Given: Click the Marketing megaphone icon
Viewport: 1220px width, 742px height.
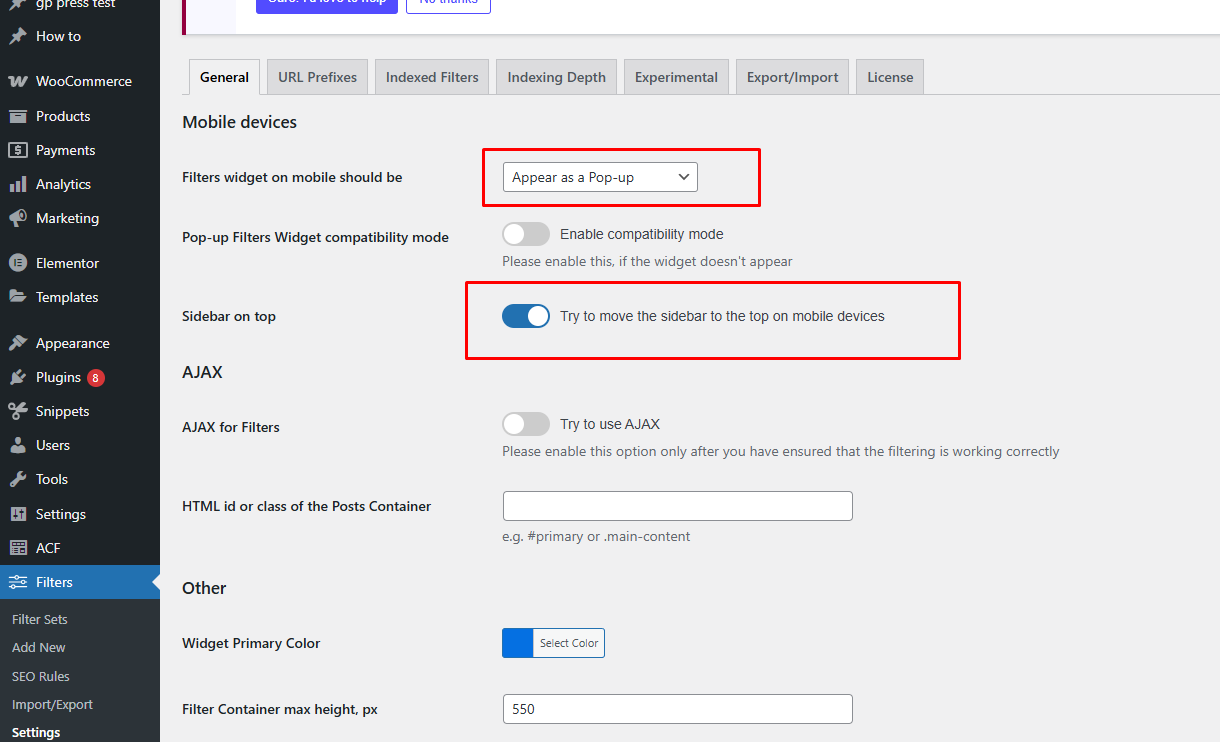Looking at the screenshot, I should pos(17,218).
